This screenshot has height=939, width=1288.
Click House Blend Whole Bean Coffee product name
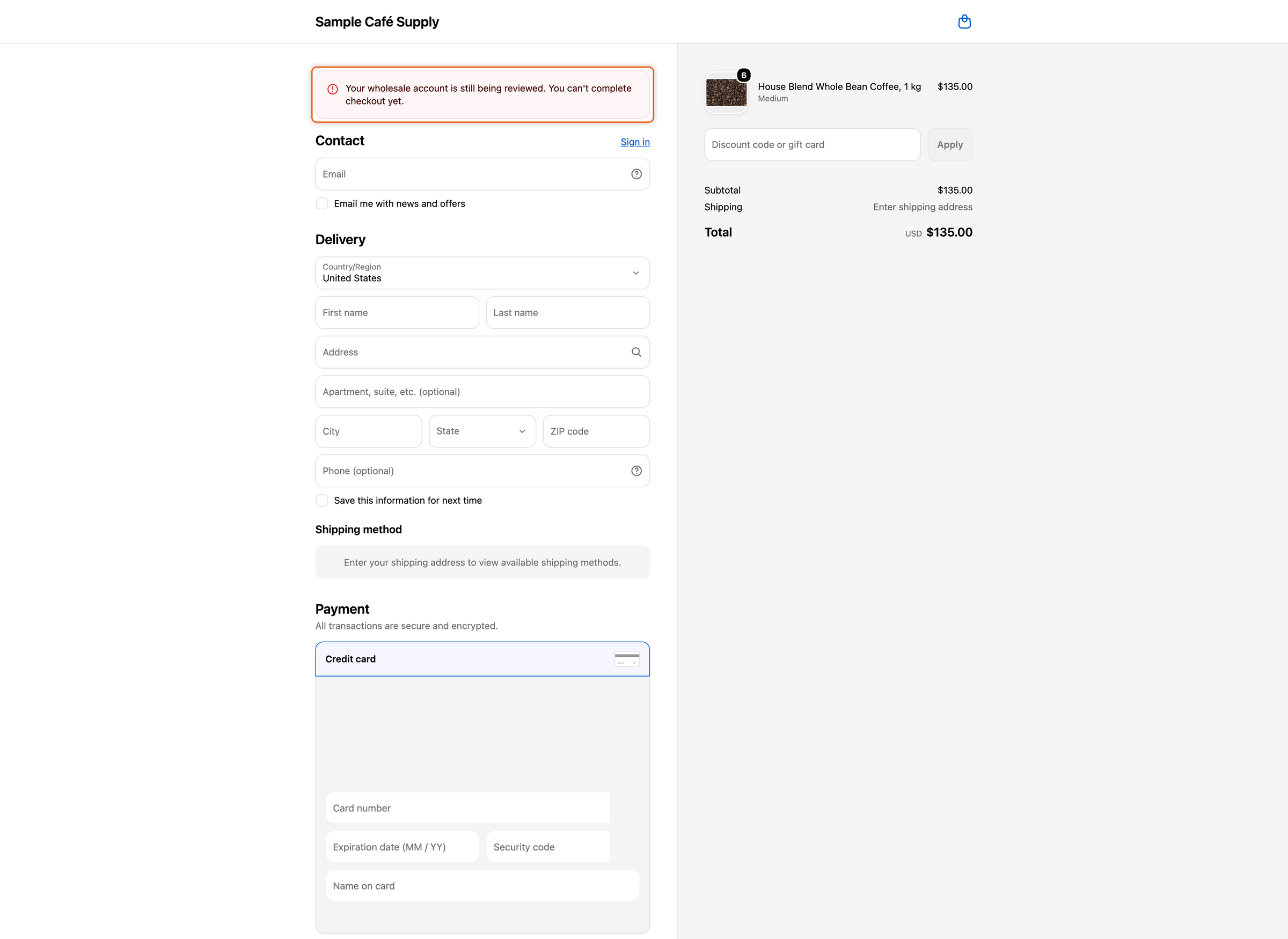click(839, 86)
